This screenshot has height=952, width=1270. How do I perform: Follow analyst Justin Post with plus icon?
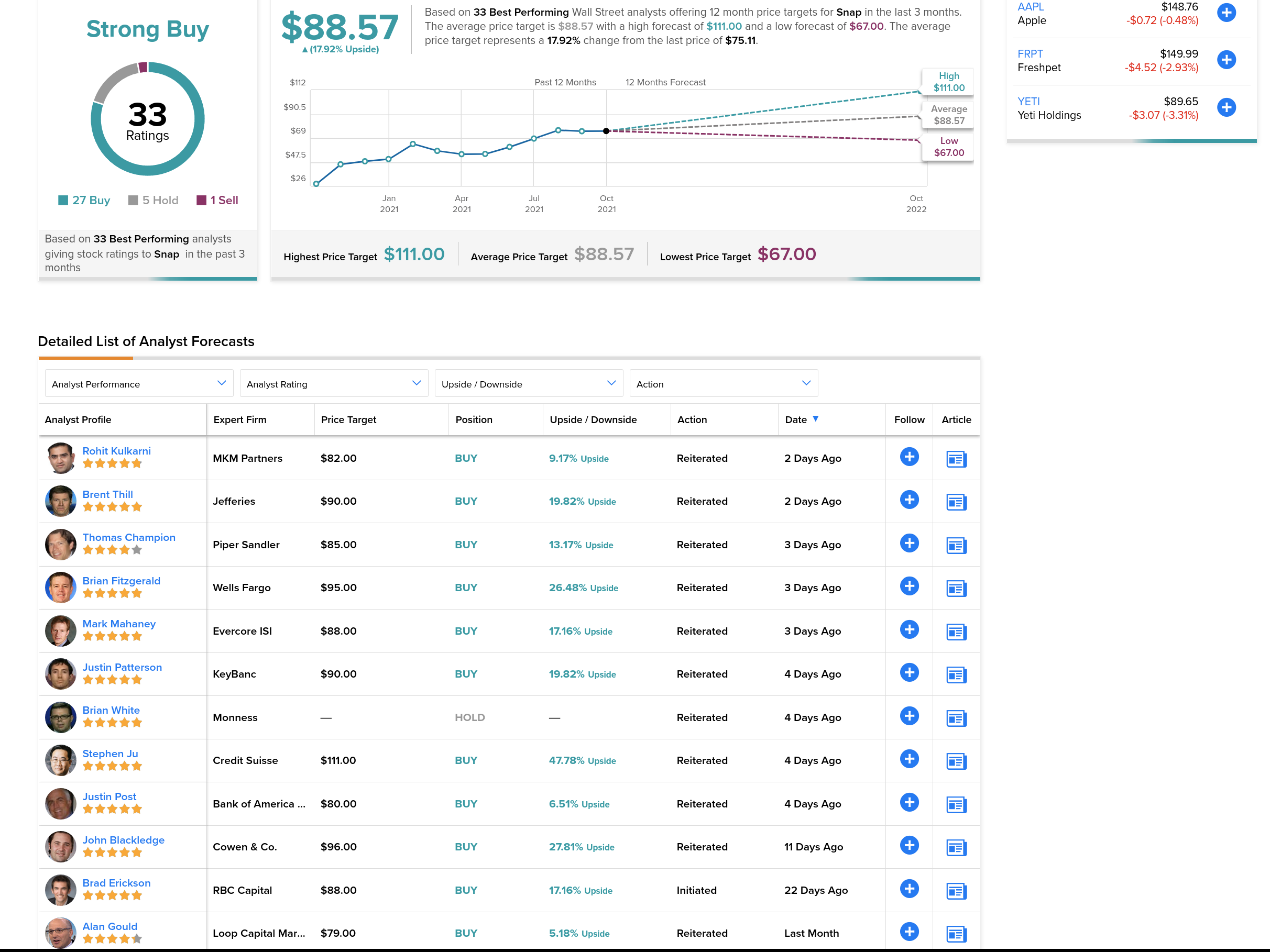point(909,802)
